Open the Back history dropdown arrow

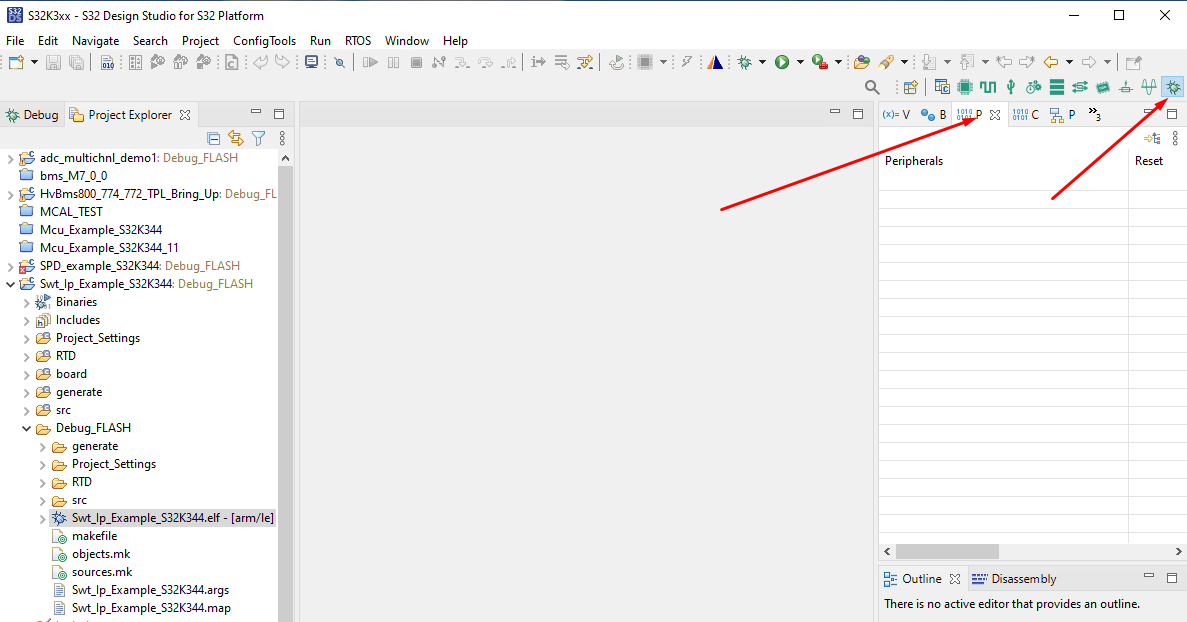1069,62
